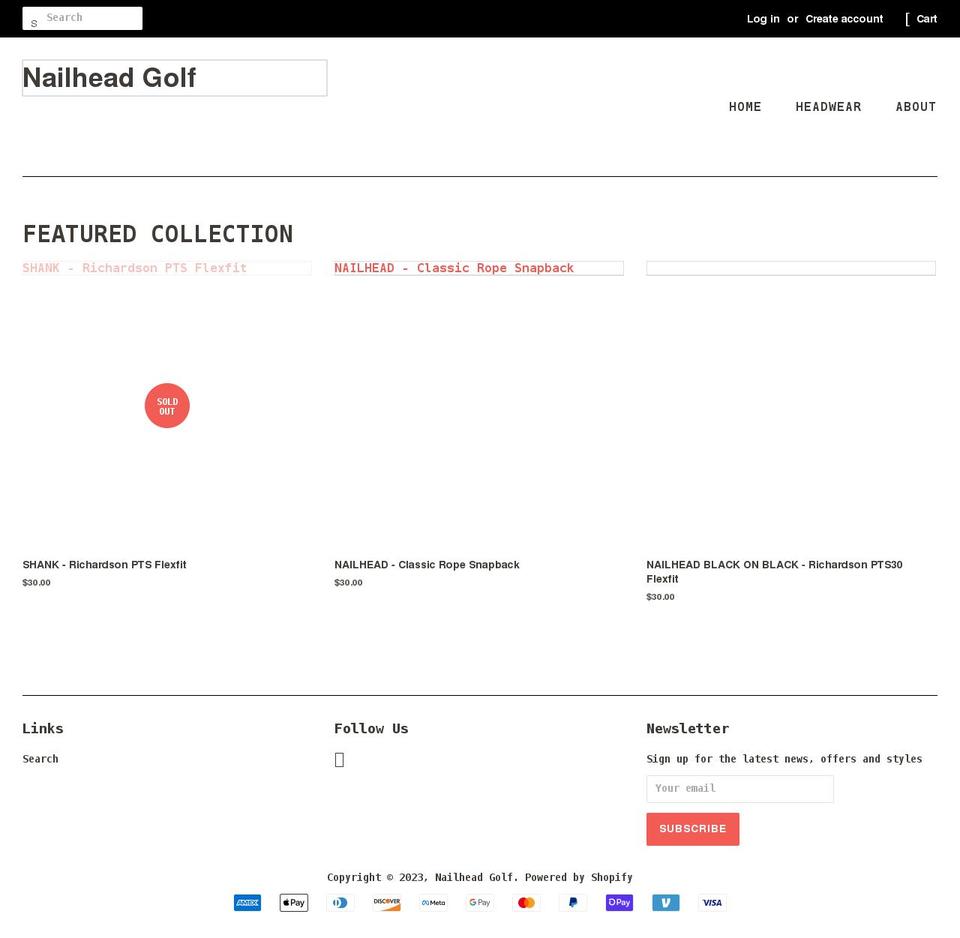Click the Meta Pay payment icon
The width and height of the screenshot is (960, 938).
[433, 902]
